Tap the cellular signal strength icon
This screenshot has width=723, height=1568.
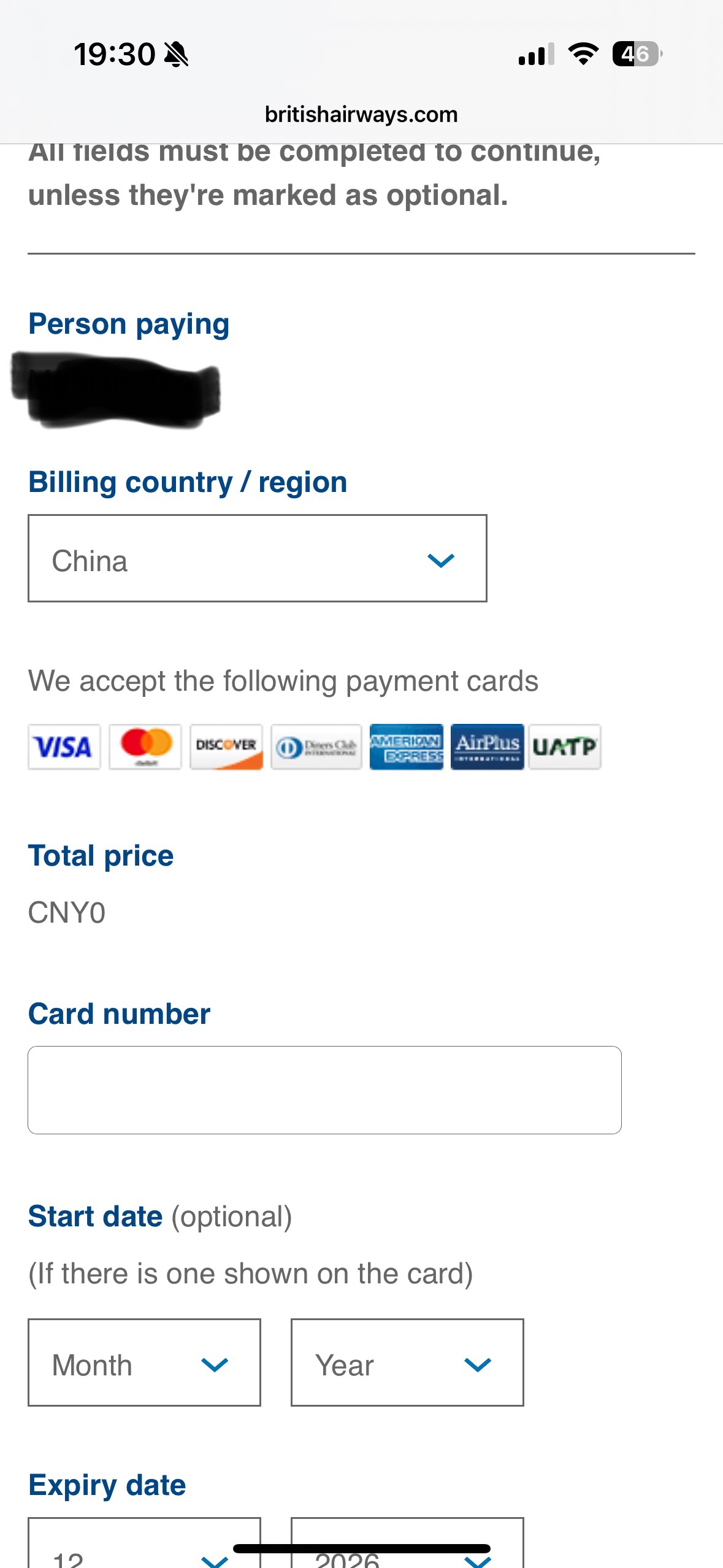tap(537, 54)
